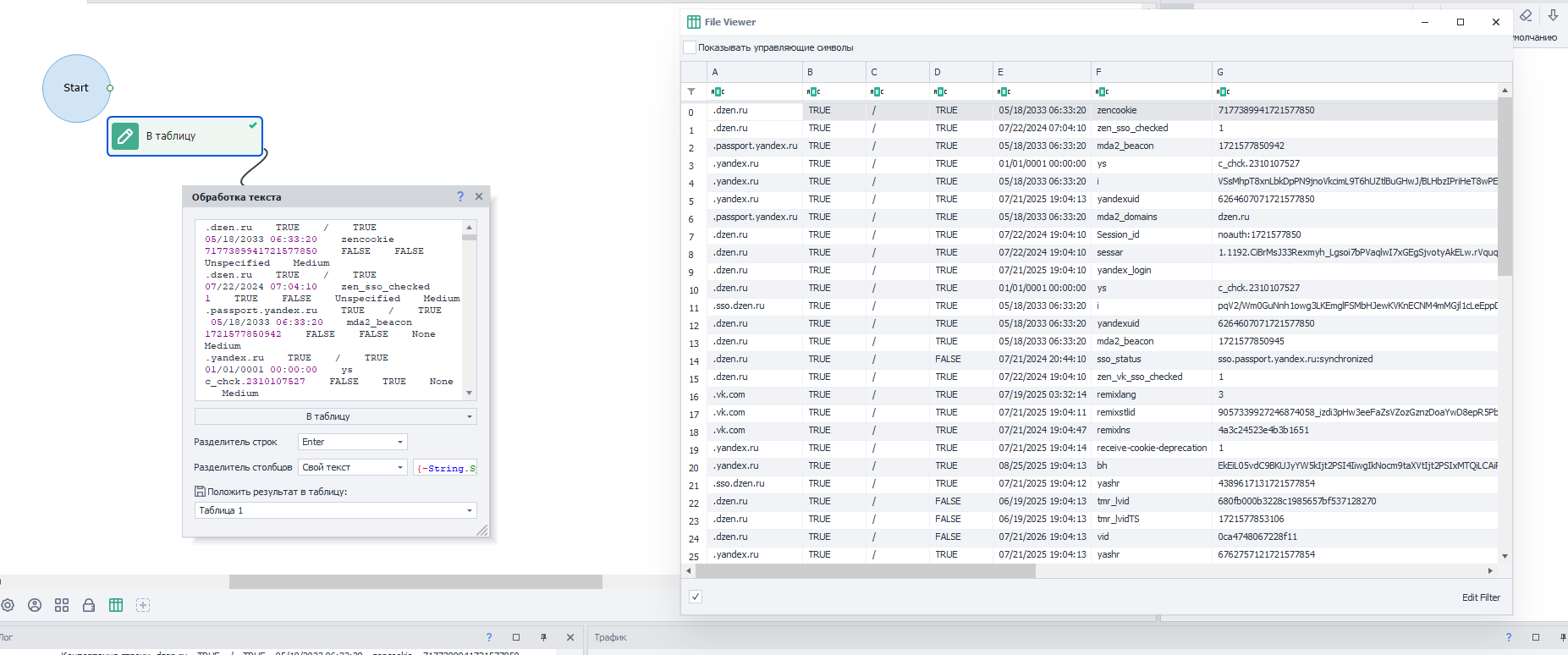Screen dimensions: 1568x655
Task: Click the File Viewer horizontal scrollbar thumb
Action: (865, 571)
